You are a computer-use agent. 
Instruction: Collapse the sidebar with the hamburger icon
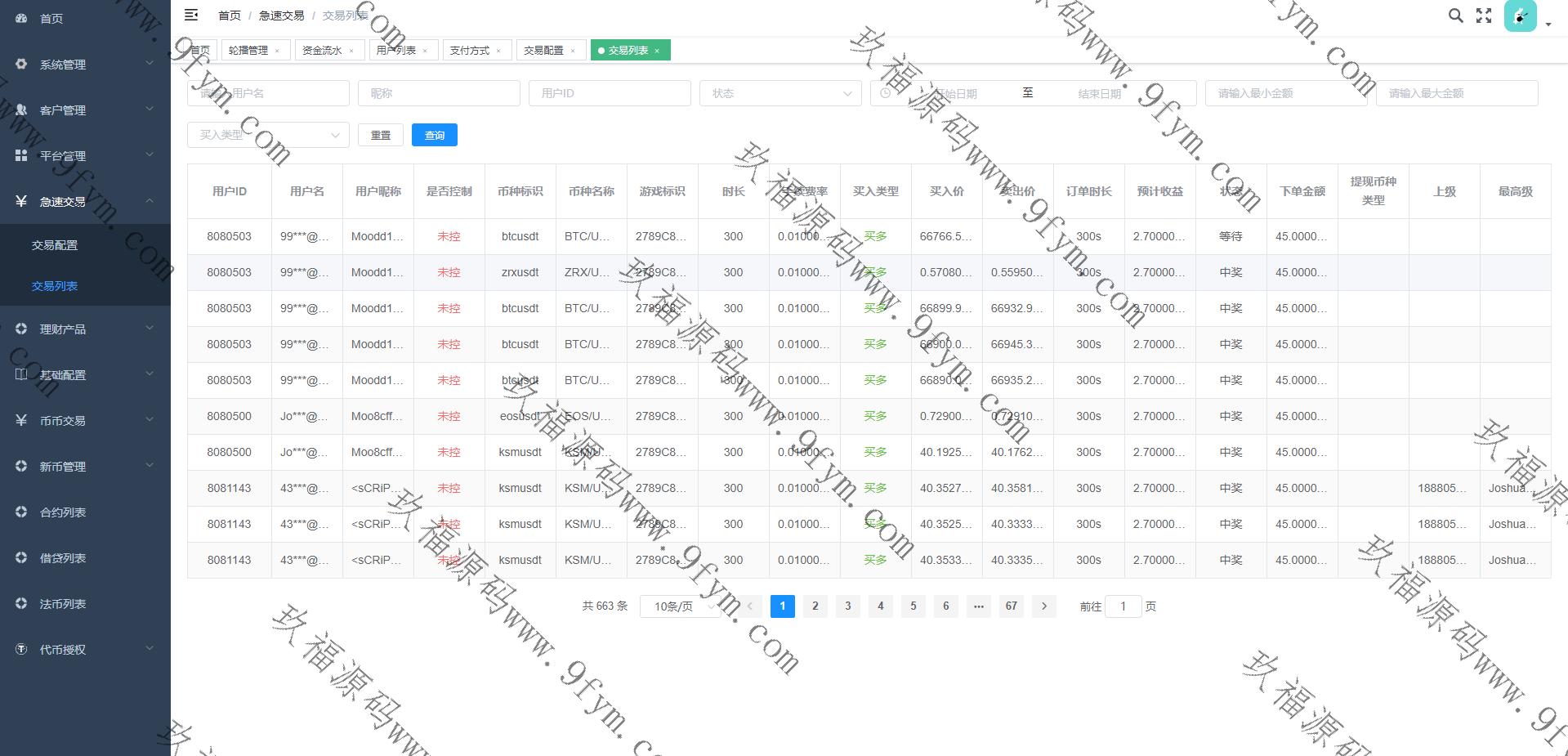tap(191, 15)
